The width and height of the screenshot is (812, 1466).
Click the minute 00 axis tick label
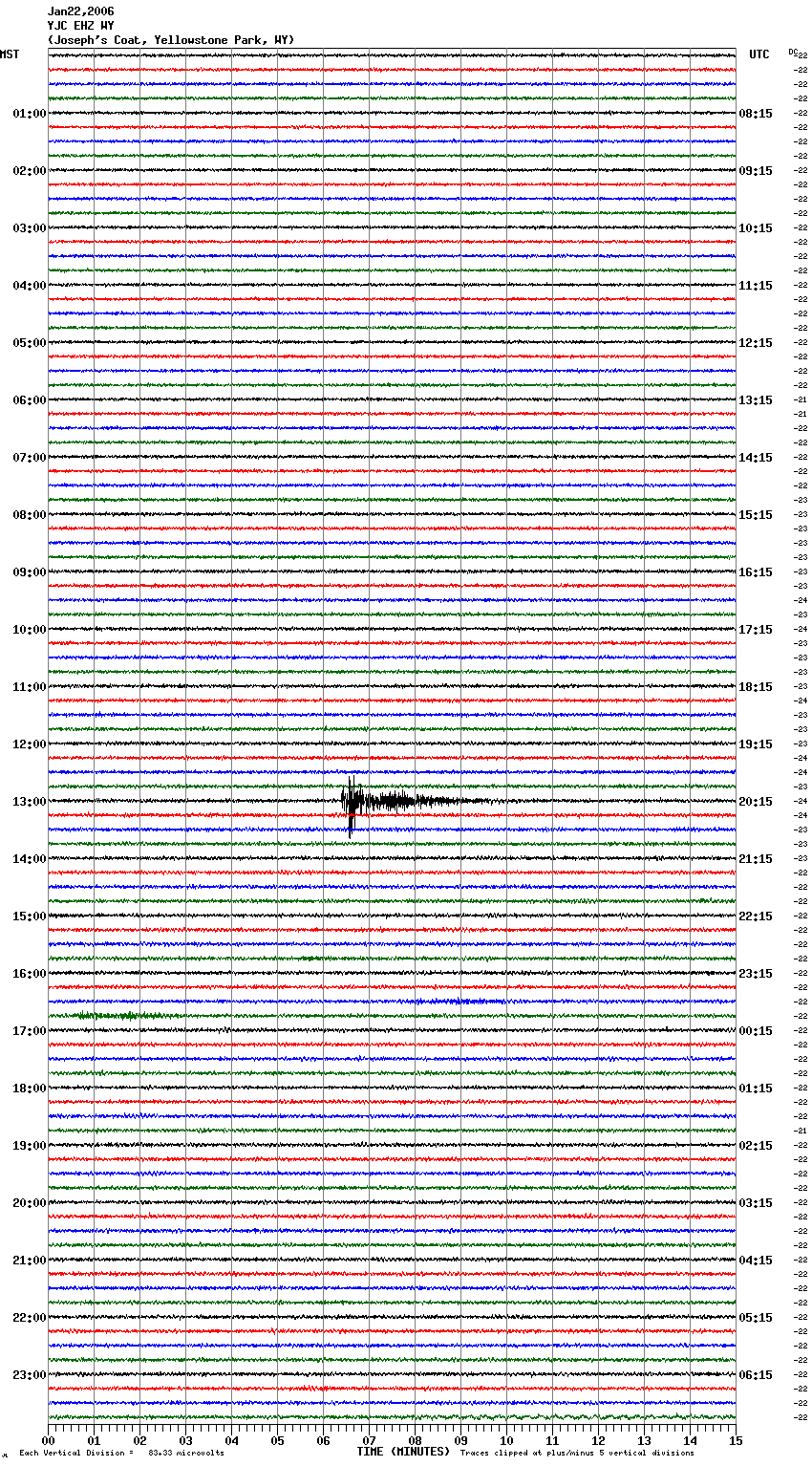tap(48, 1441)
